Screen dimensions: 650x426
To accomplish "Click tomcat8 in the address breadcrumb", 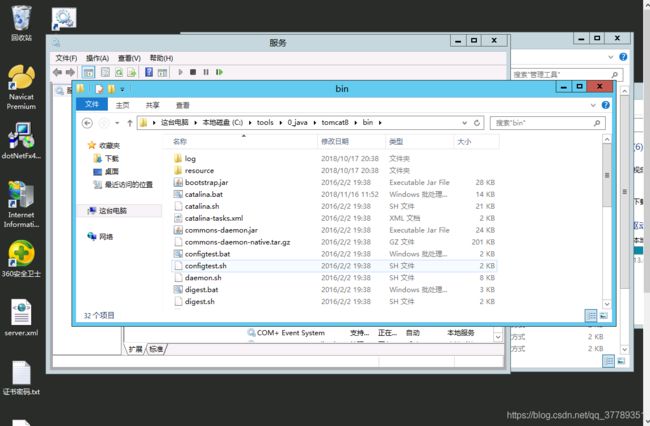I will [335, 123].
